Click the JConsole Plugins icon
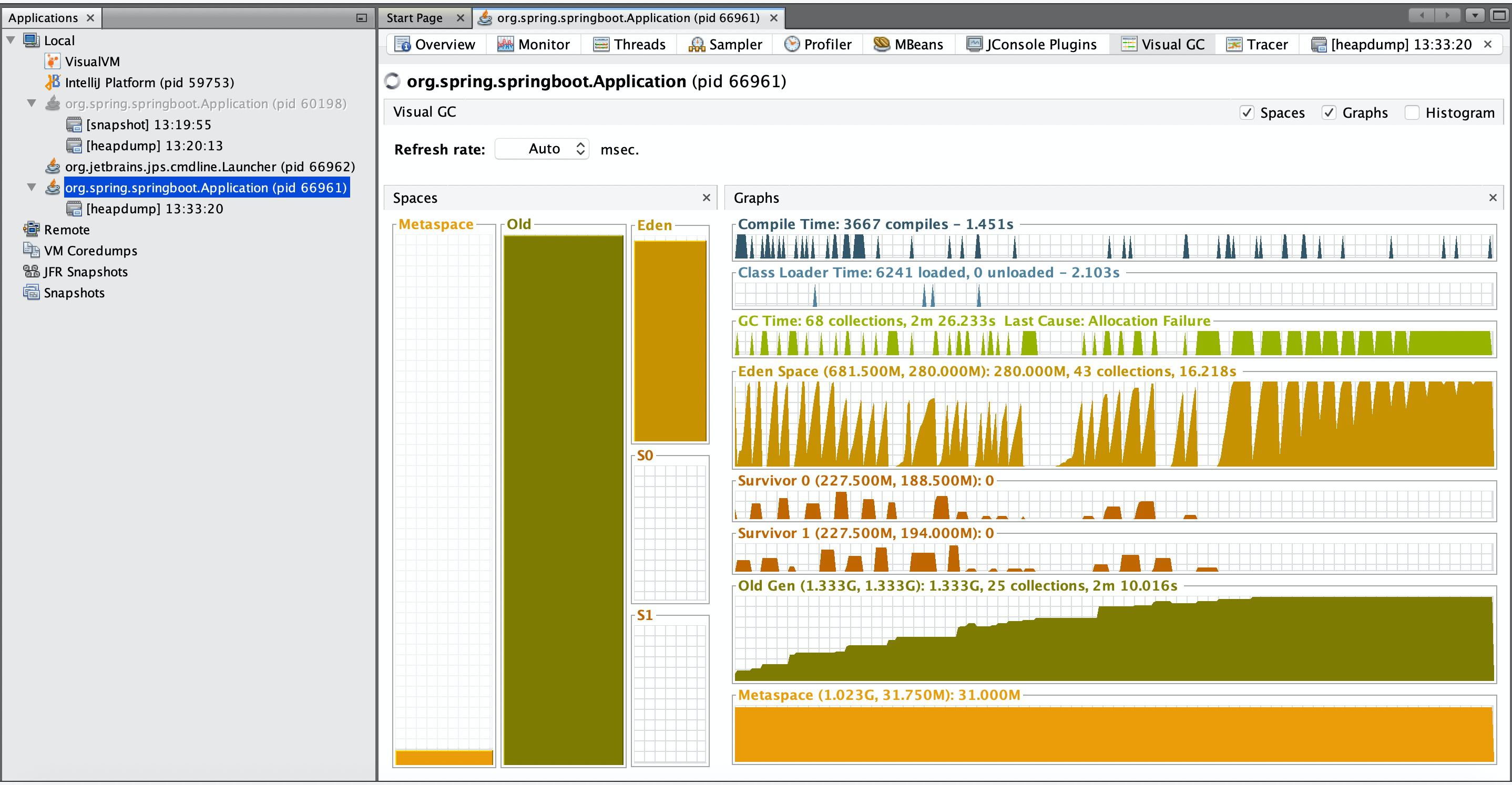This screenshot has width=1512, height=785. [x=974, y=45]
